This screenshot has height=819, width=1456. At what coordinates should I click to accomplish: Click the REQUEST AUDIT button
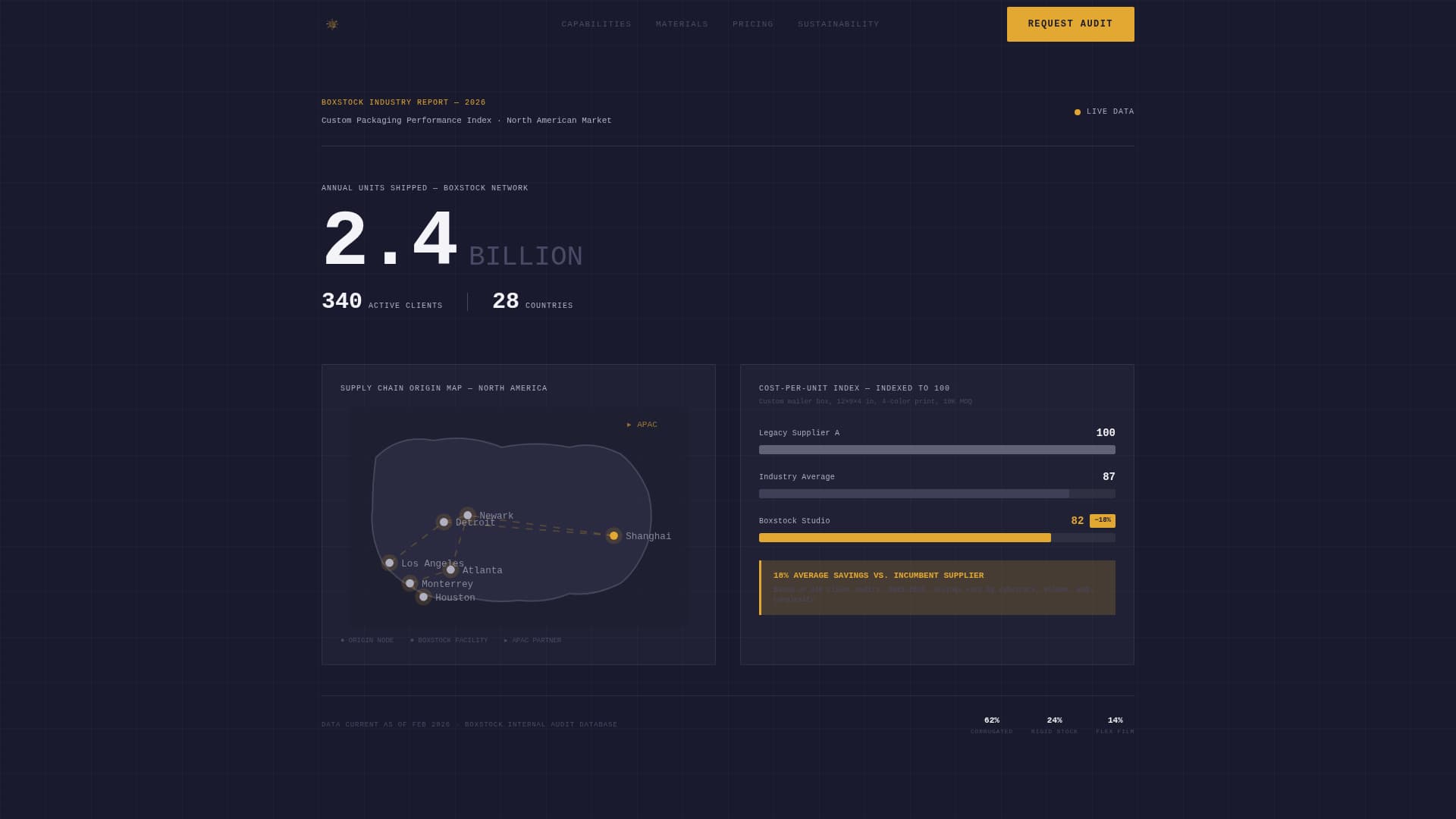pos(1070,24)
